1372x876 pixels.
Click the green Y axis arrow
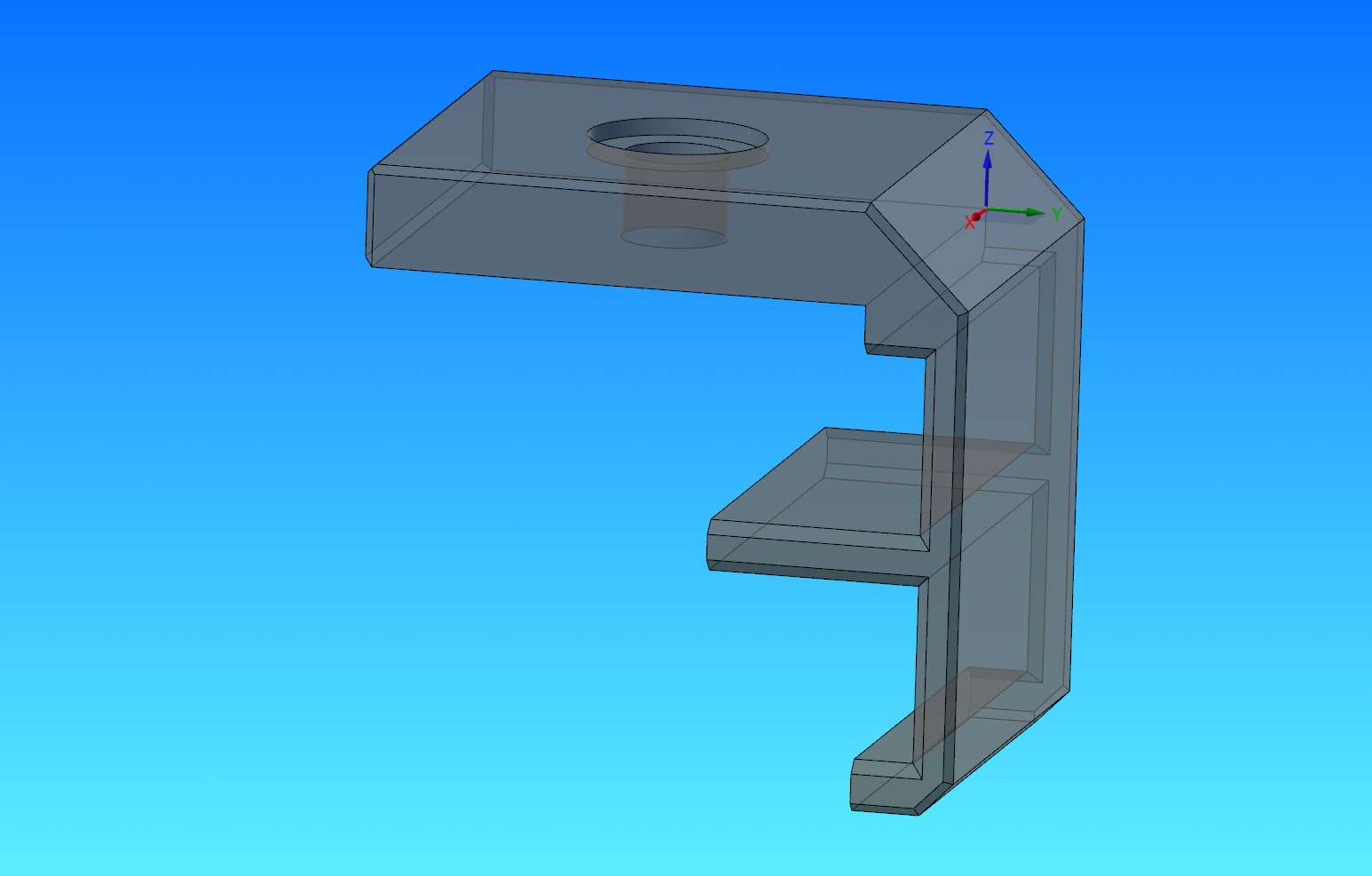1017,211
